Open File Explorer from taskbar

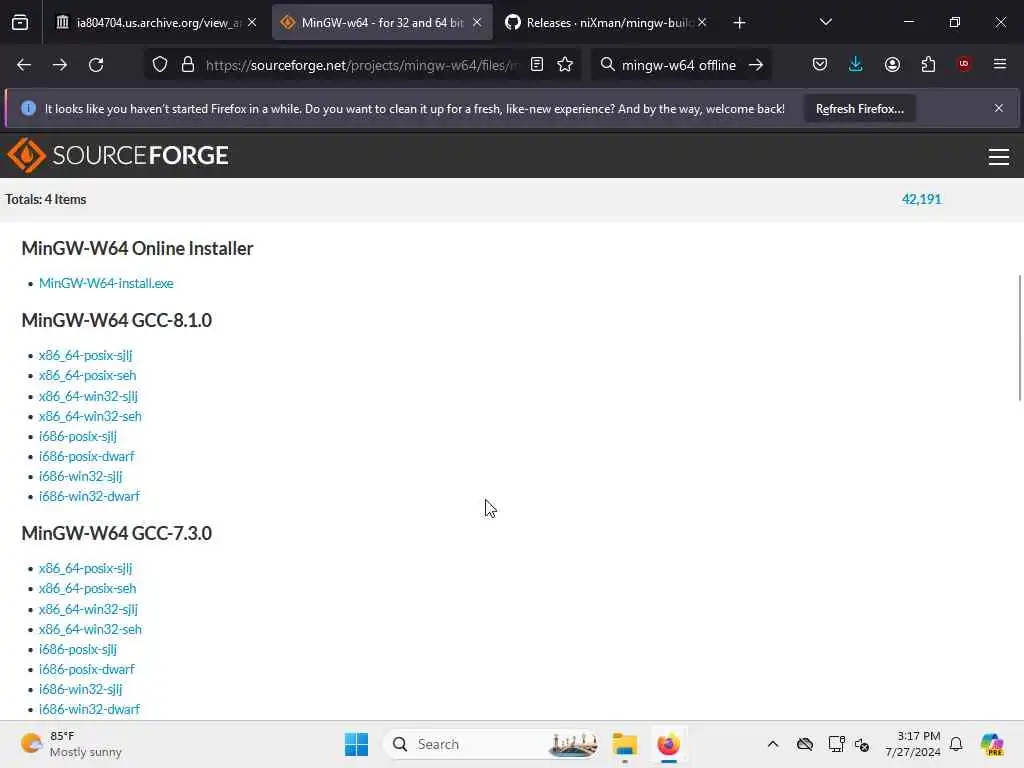coord(624,744)
